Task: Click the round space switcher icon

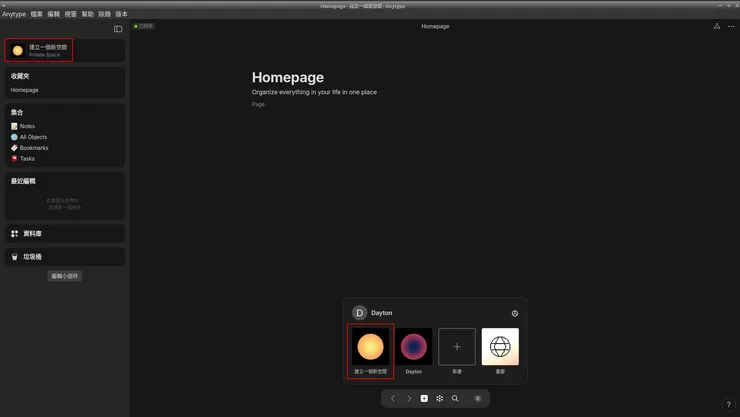Action: (x=478, y=399)
